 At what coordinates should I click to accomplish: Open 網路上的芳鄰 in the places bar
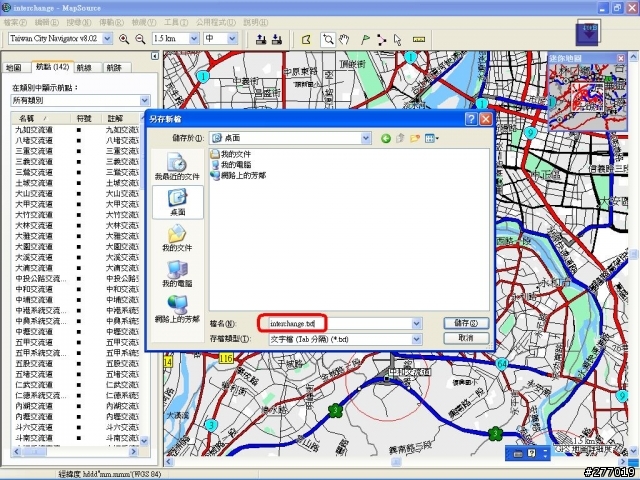(x=177, y=309)
